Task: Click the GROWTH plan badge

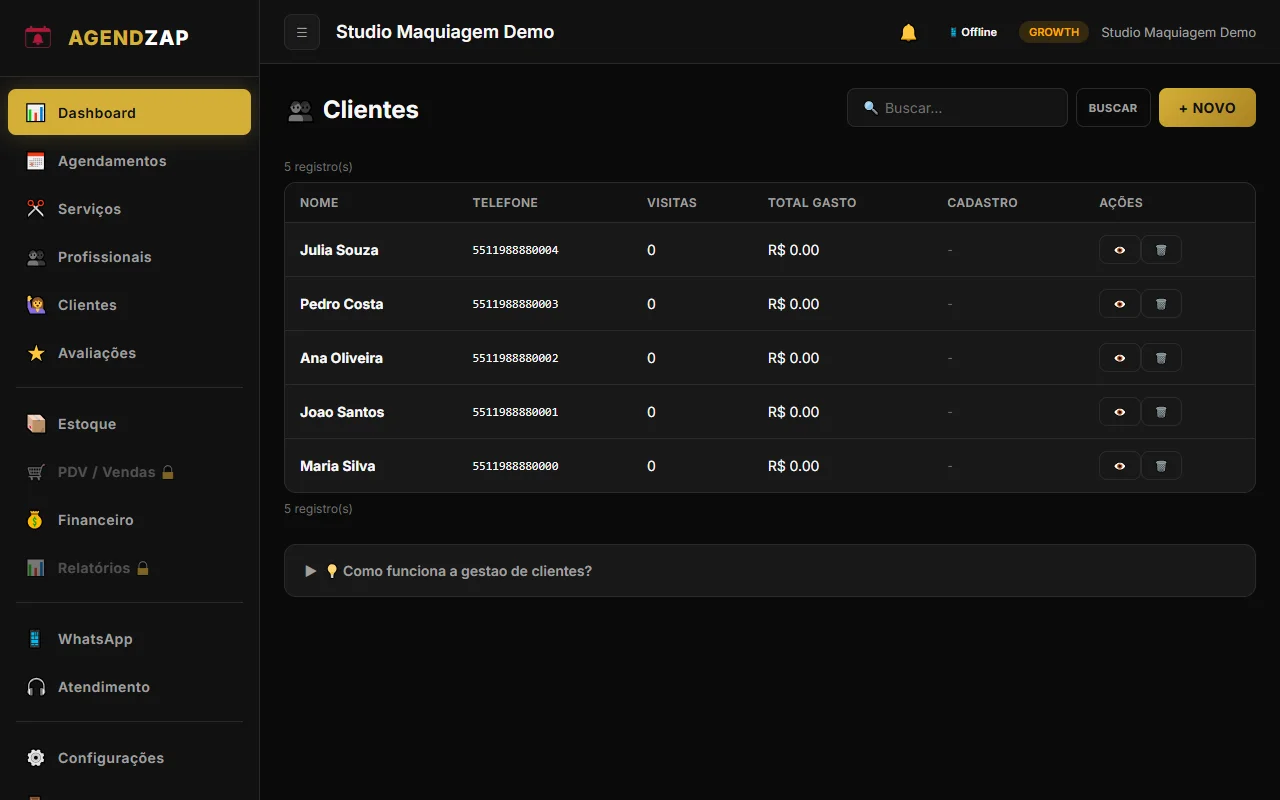Action: pyautogui.click(x=1053, y=32)
